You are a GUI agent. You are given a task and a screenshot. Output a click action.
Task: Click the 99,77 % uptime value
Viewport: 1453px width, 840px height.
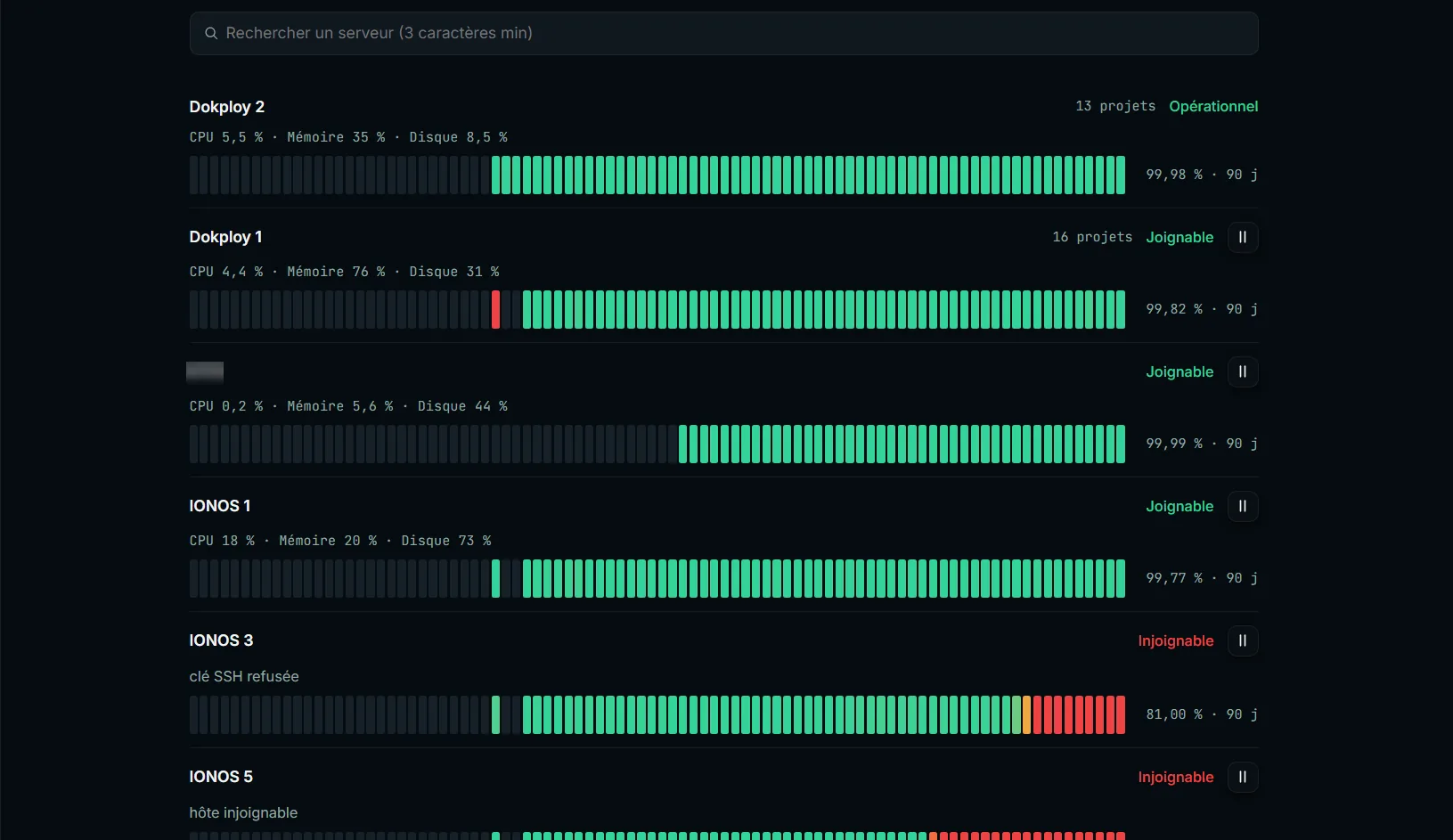1174,578
